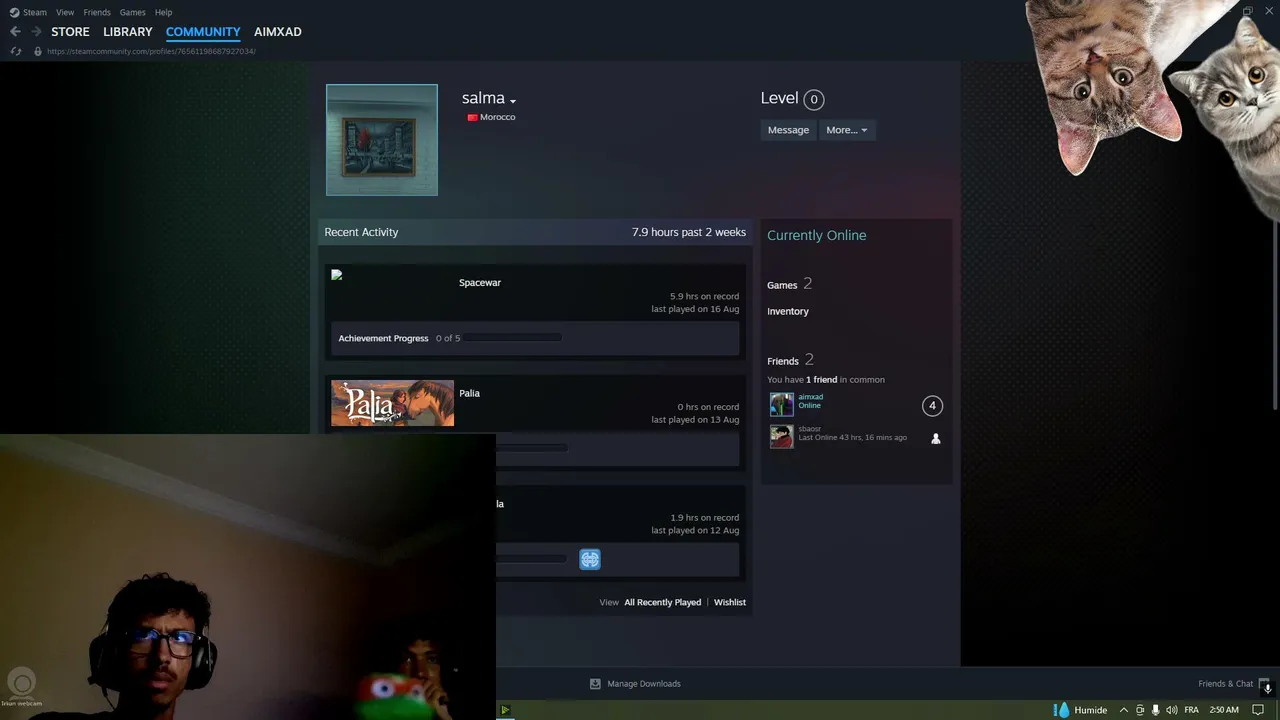Go forward using the forward arrow
Viewport: 1280px width, 720px height.
(36, 32)
